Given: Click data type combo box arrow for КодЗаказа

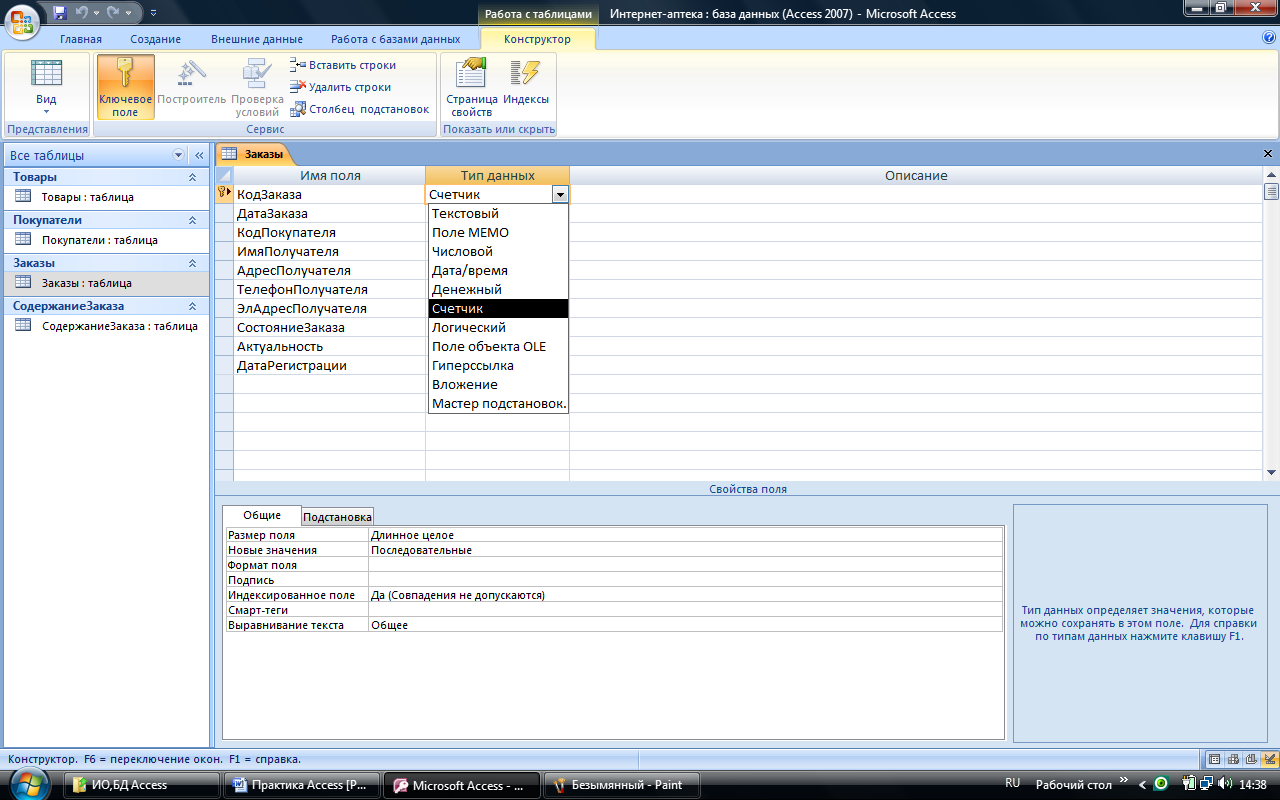Looking at the screenshot, I should point(560,195).
